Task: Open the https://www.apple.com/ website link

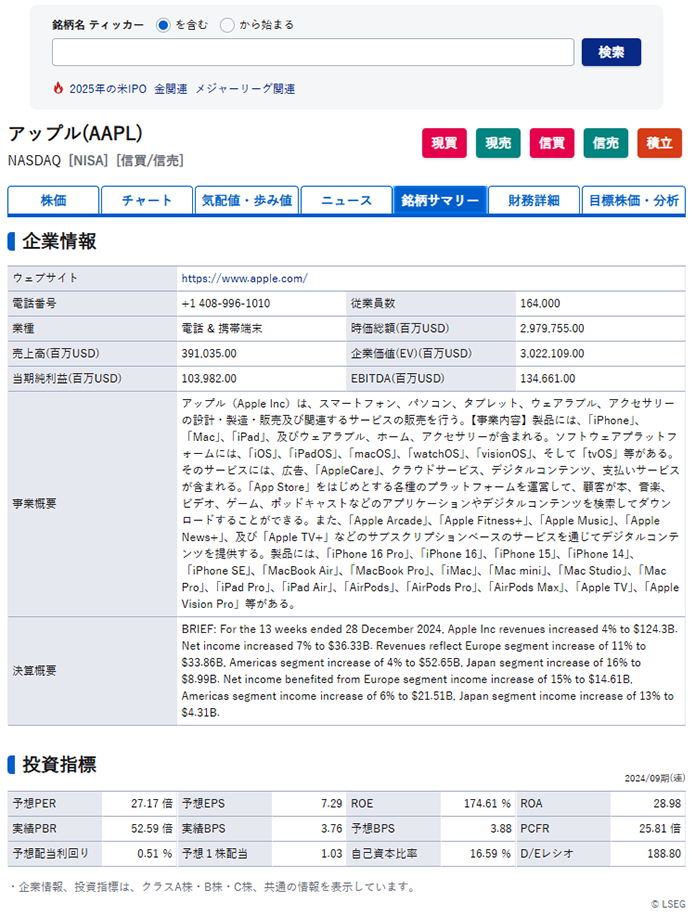Action: point(244,279)
